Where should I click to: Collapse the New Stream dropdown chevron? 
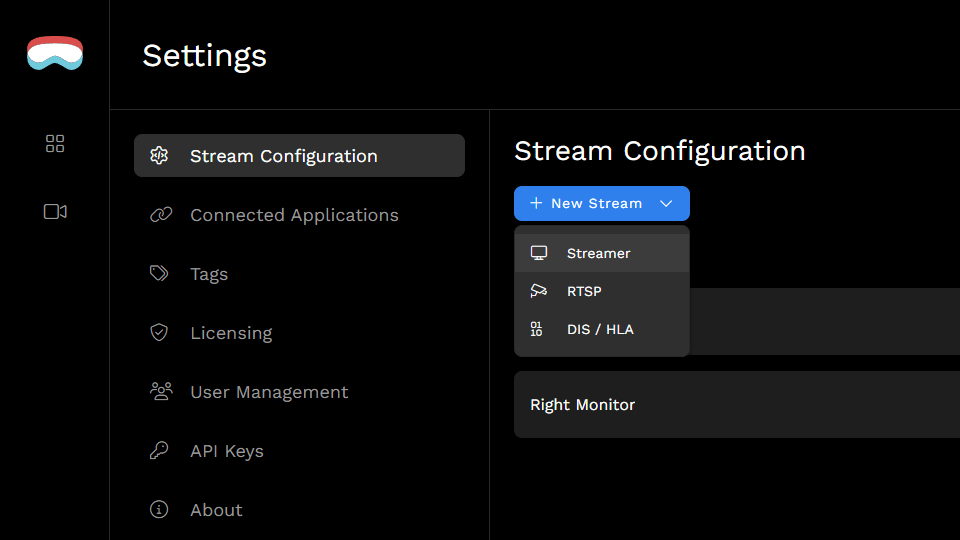tap(666, 203)
